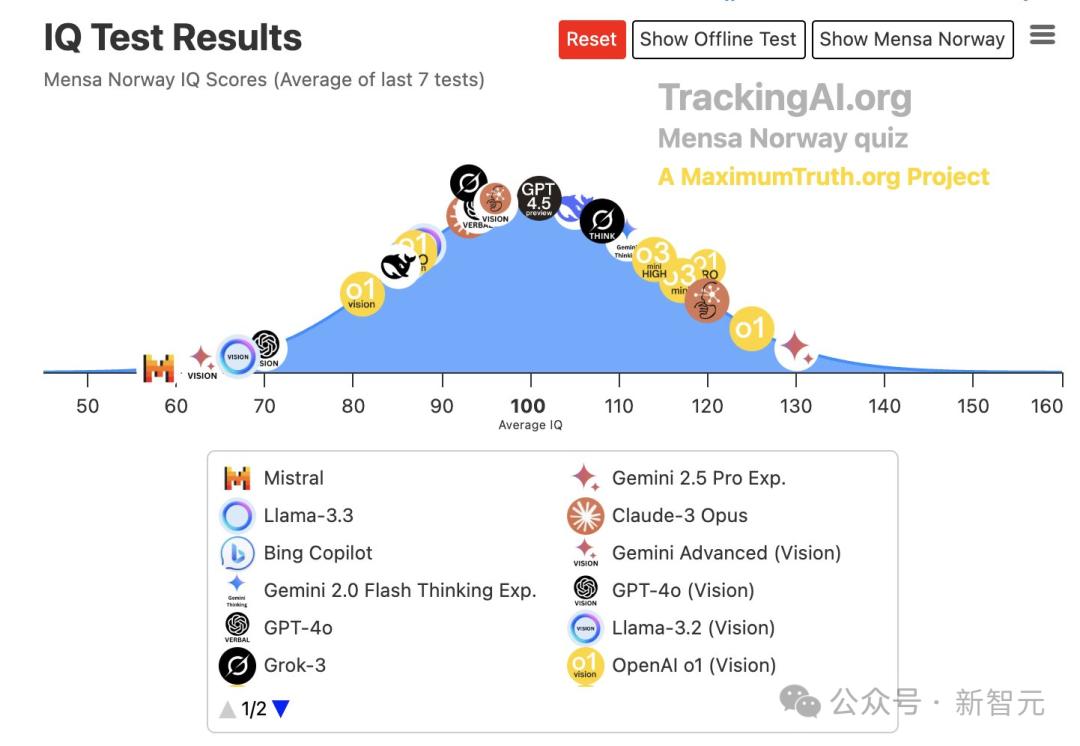
Task: Click the Grok THINK icon on curve
Action: pos(602,221)
